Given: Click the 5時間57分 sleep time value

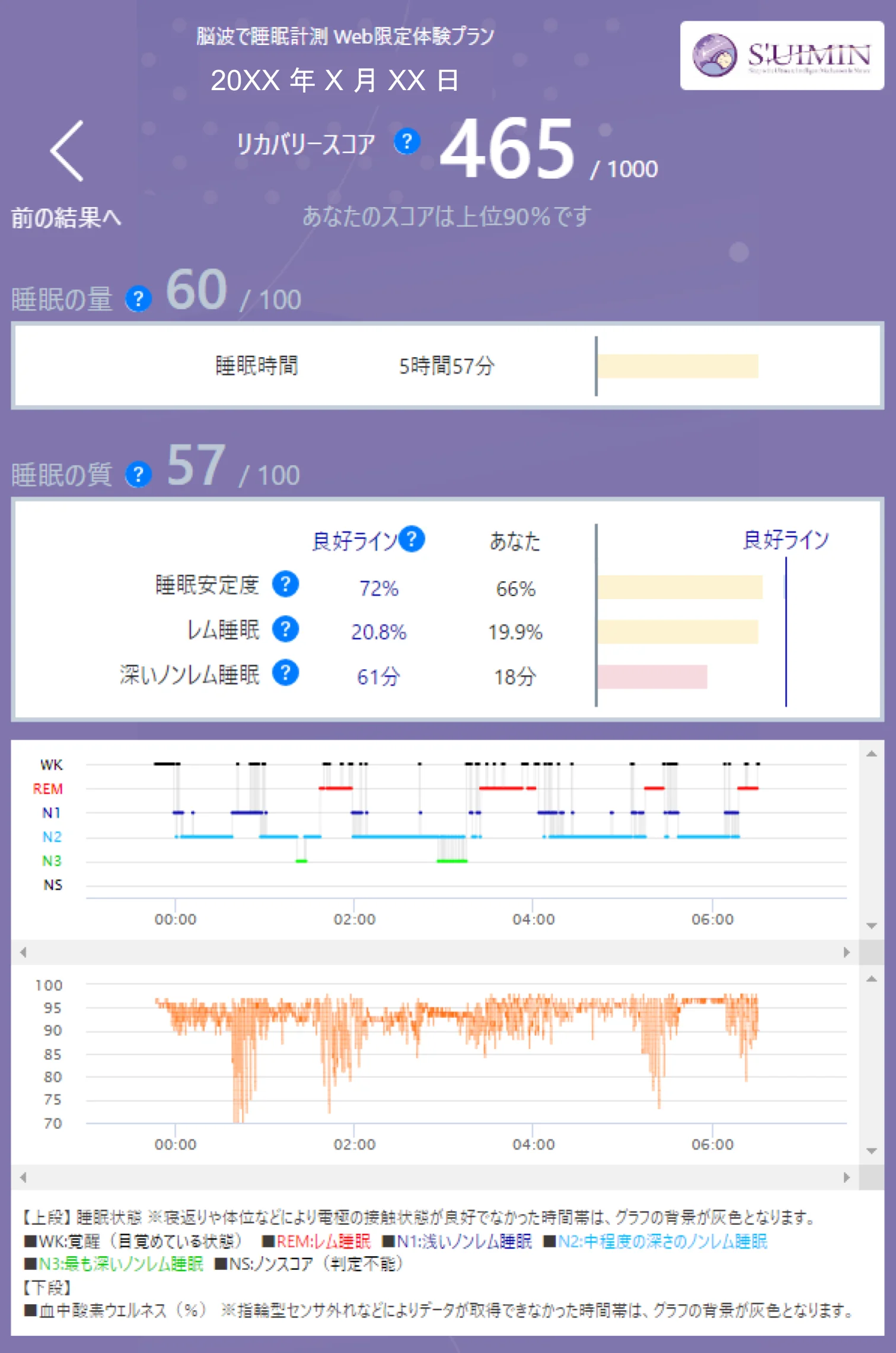Looking at the screenshot, I should [447, 365].
